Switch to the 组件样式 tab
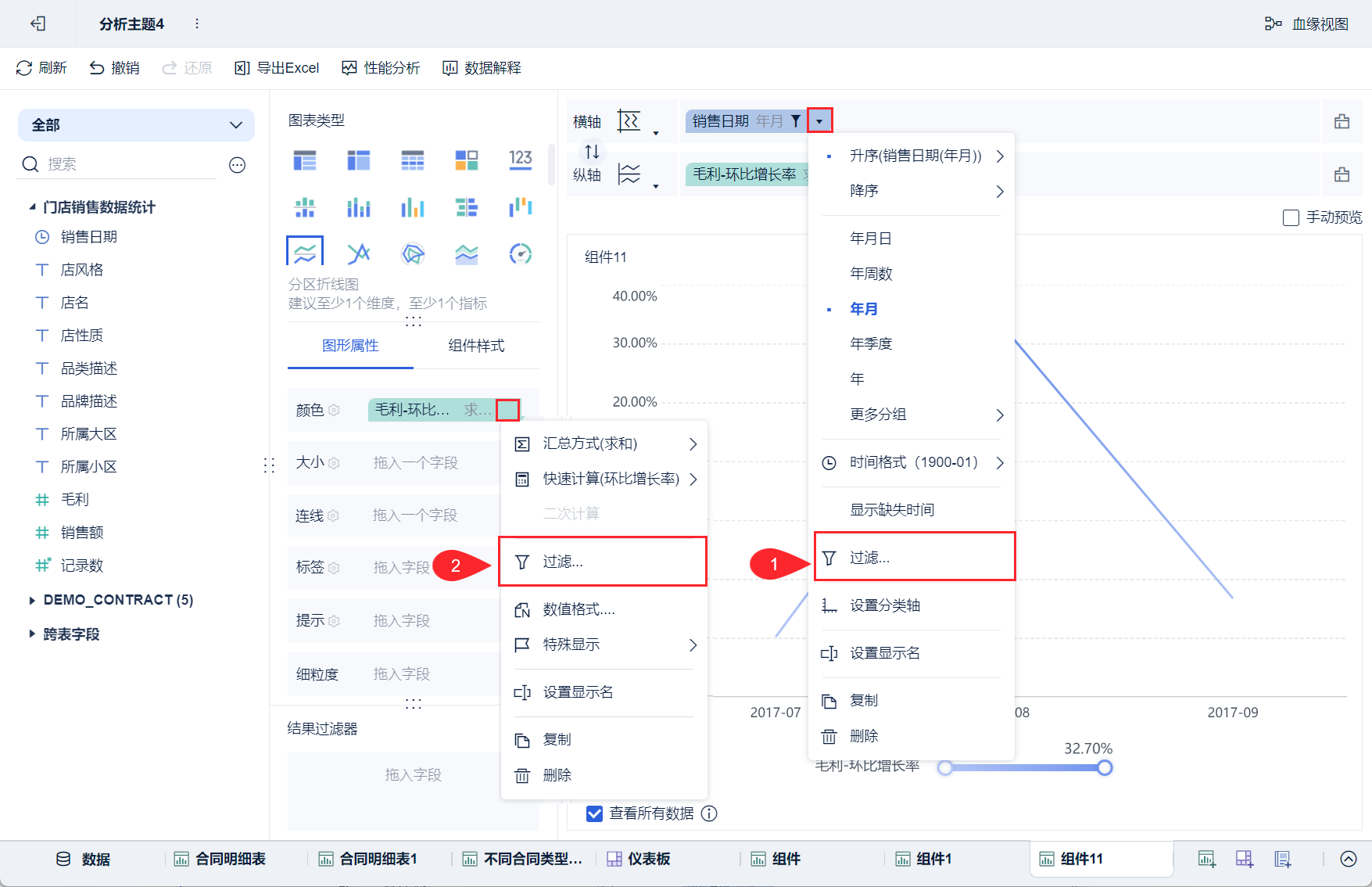Screen dimensions: 1372x887 click(476, 346)
